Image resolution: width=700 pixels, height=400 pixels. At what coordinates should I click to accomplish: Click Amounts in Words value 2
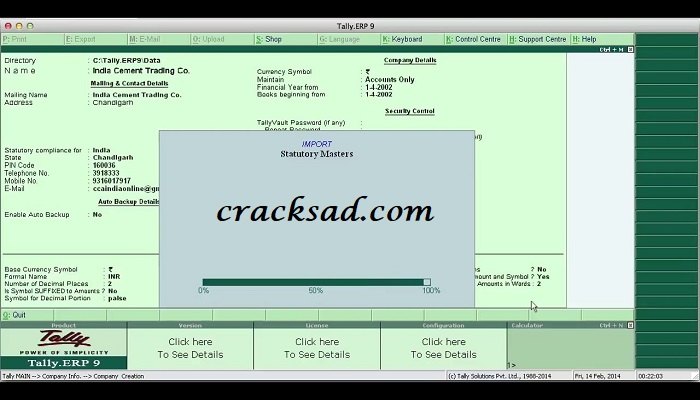pyautogui.click(x=539, y=284)
